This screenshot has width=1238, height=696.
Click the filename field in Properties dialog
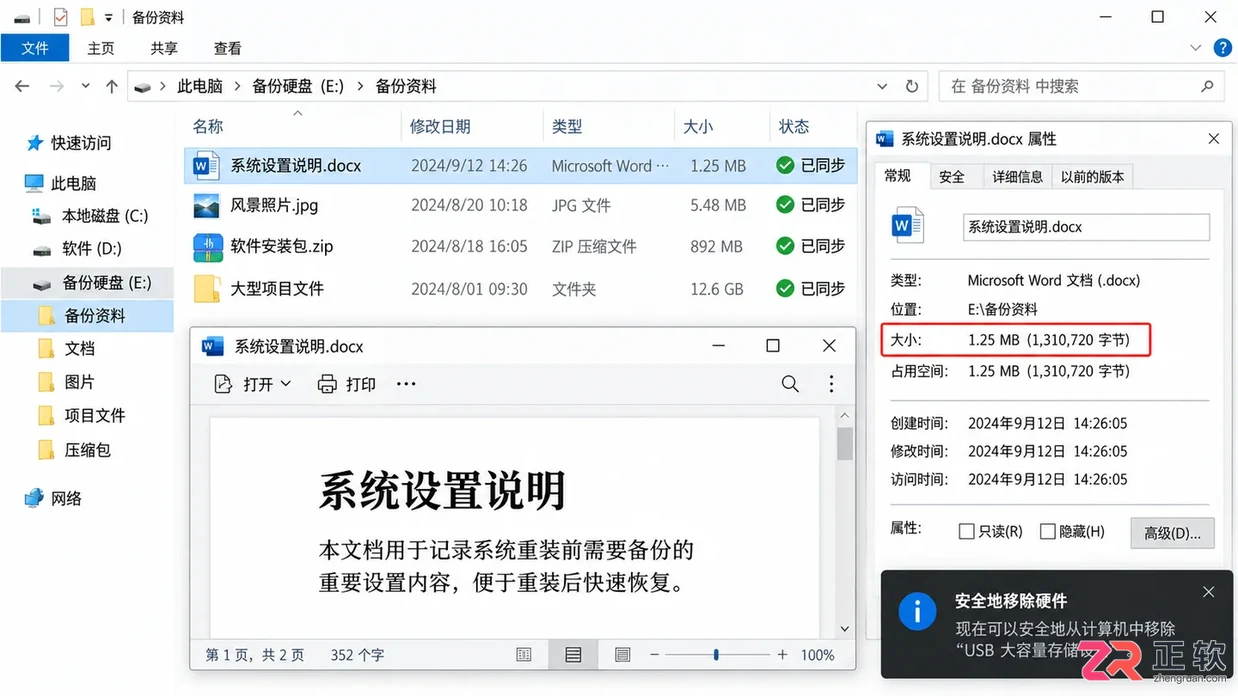click(x=1086, y=227)
